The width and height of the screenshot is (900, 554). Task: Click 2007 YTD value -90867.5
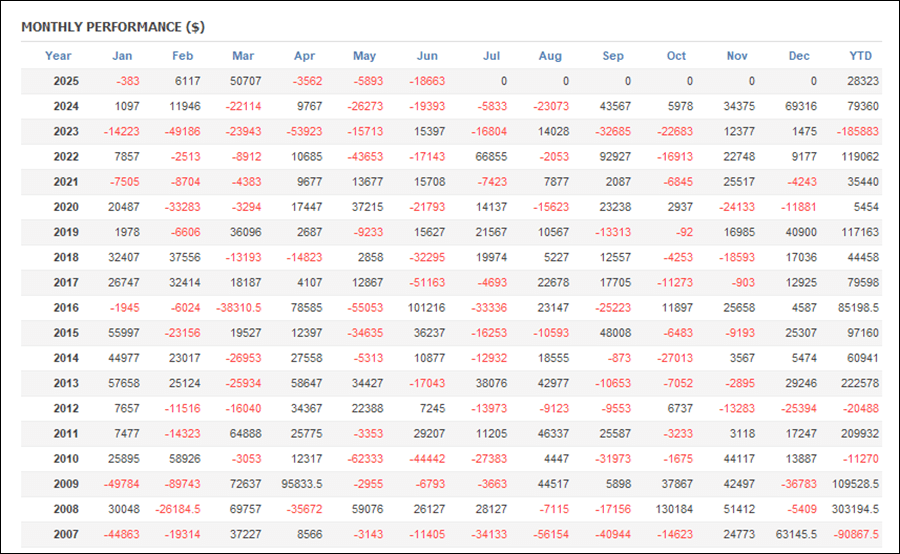point(858,534)
